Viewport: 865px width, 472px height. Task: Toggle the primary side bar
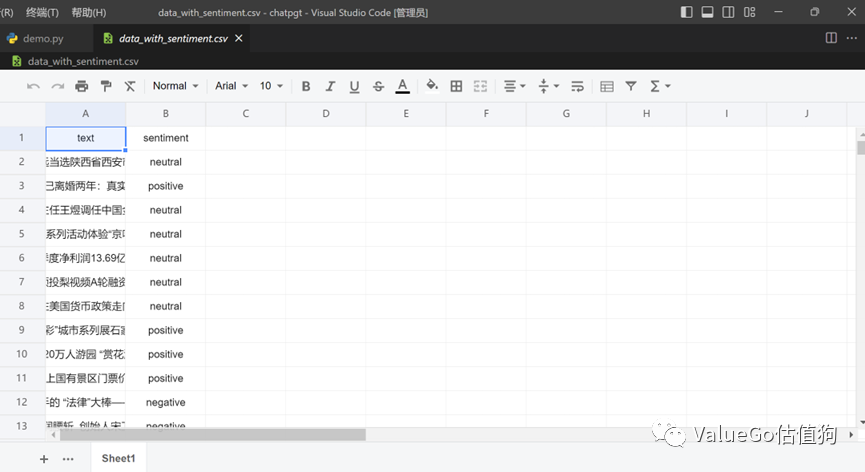click(686, 12)
